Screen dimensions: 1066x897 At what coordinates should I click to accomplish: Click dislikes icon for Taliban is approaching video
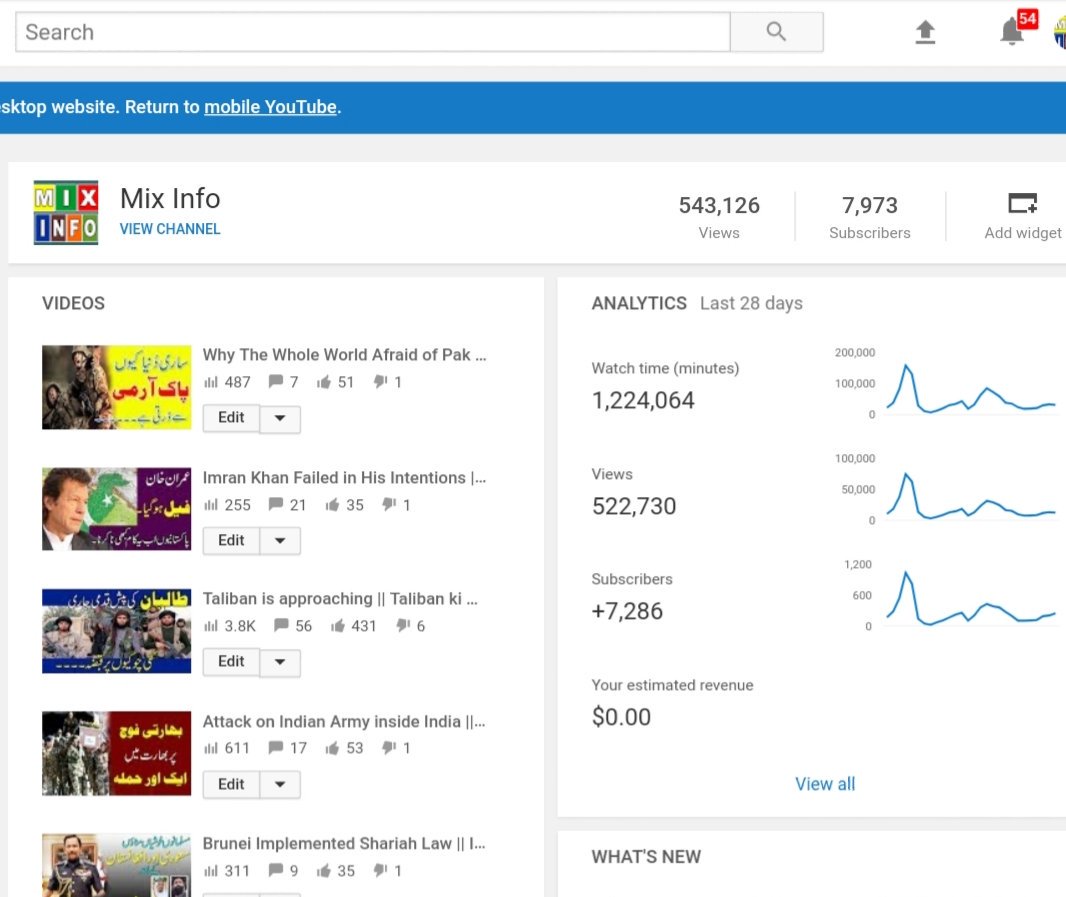[x=403, y=626]
